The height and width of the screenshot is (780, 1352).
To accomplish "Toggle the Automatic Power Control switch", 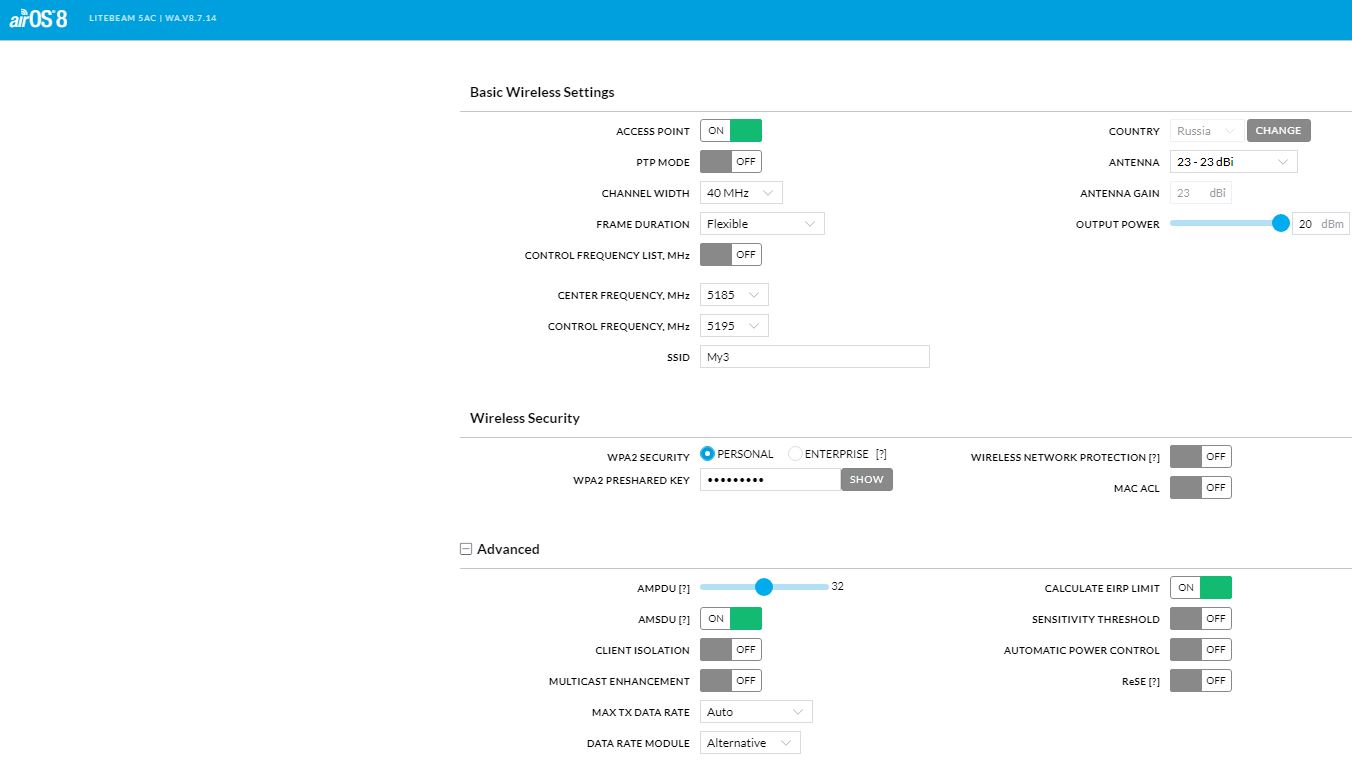I will pyautogui.click(x=1201, y=650).
